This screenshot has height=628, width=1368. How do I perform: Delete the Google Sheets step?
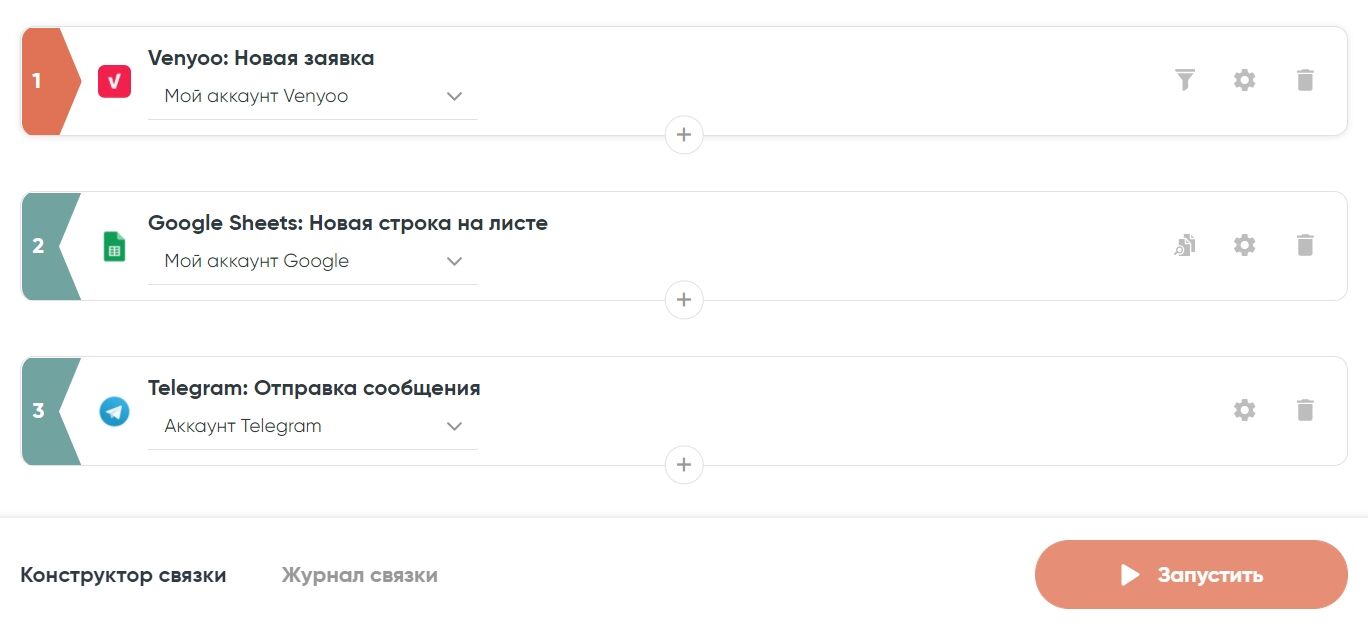coord(1305,245)
